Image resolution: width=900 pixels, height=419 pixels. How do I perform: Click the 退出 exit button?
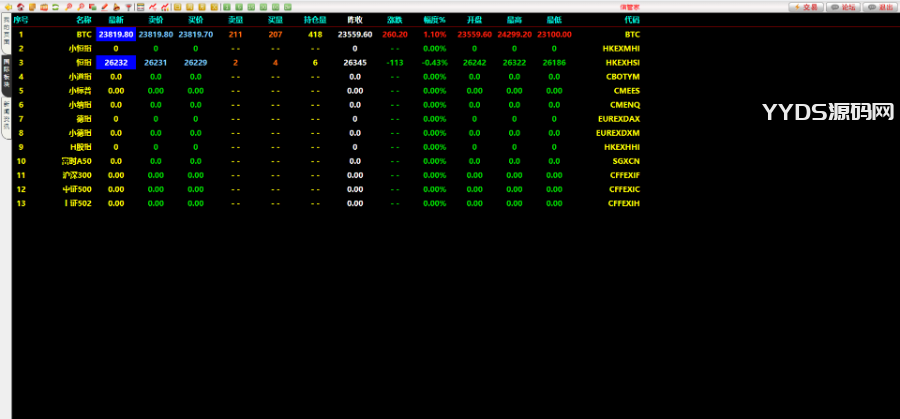(880, 7)
